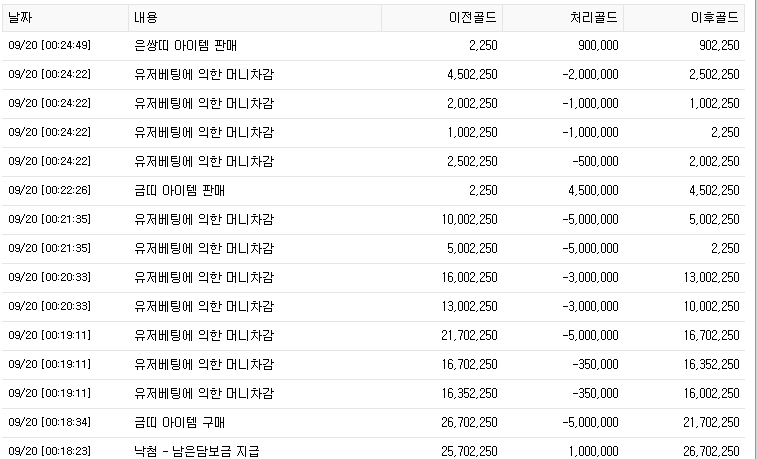
Task: Click the 26,702,250 after-gold value
Action: coord(709,452)
